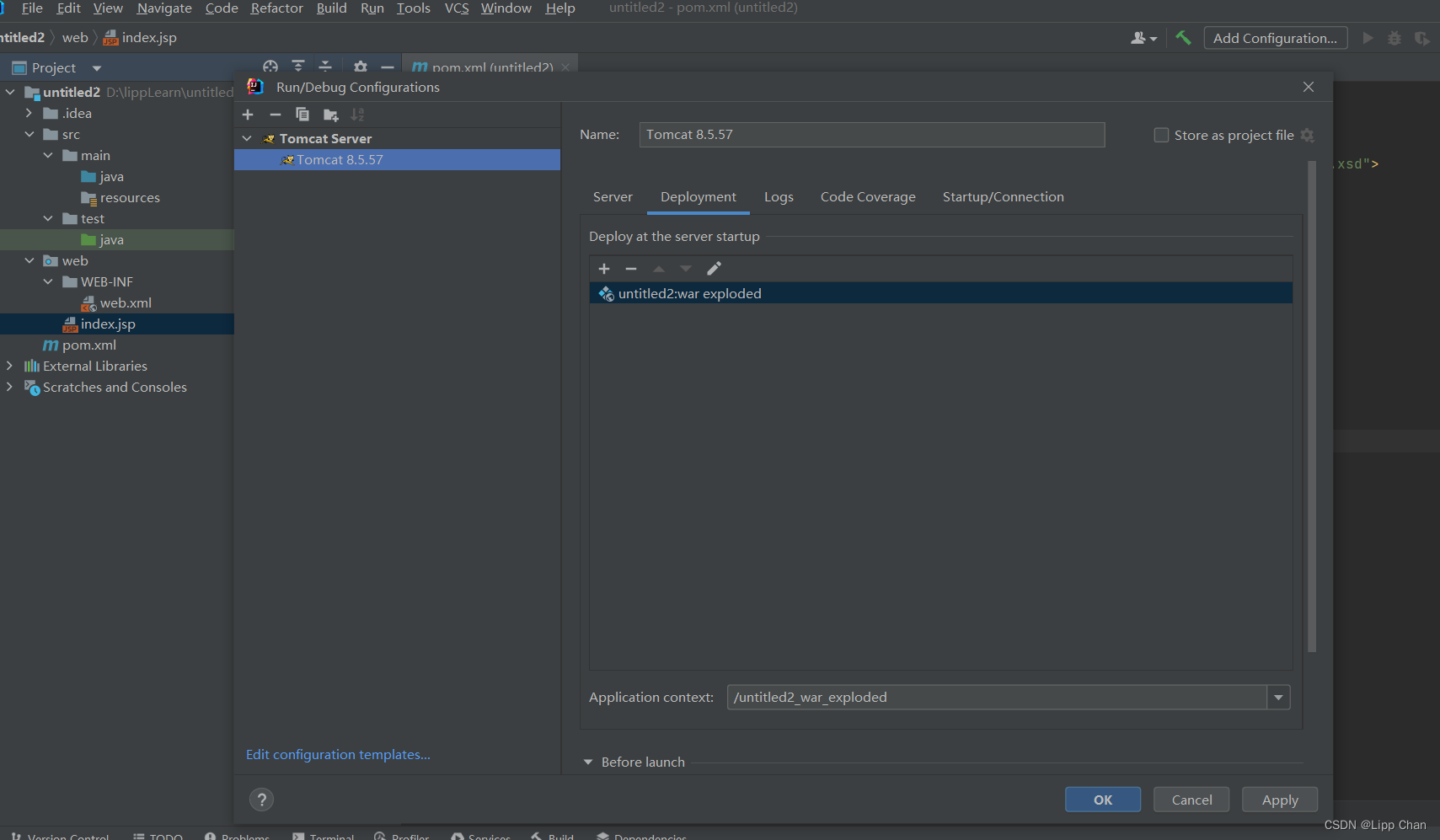Viewport: 1440px width, 840px height.
Task: Open user account icon menu
Action: point(1143,38)
